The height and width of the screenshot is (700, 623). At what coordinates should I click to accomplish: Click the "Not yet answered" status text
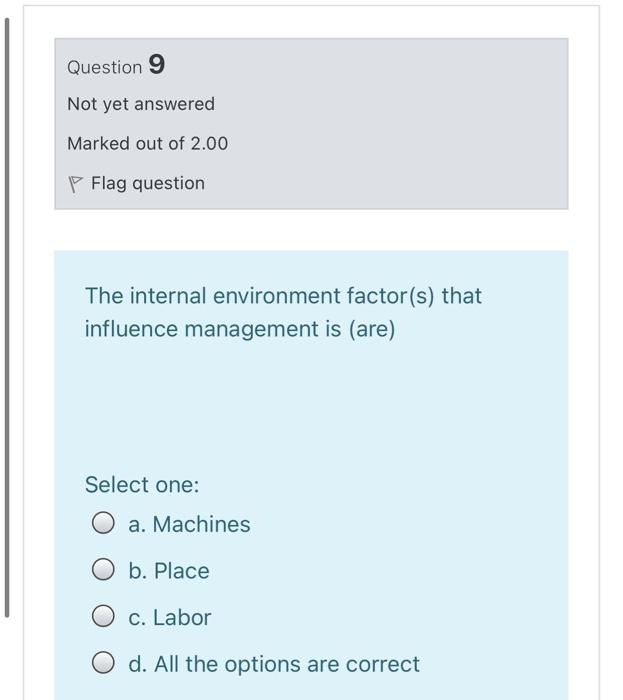click(141, 104)
